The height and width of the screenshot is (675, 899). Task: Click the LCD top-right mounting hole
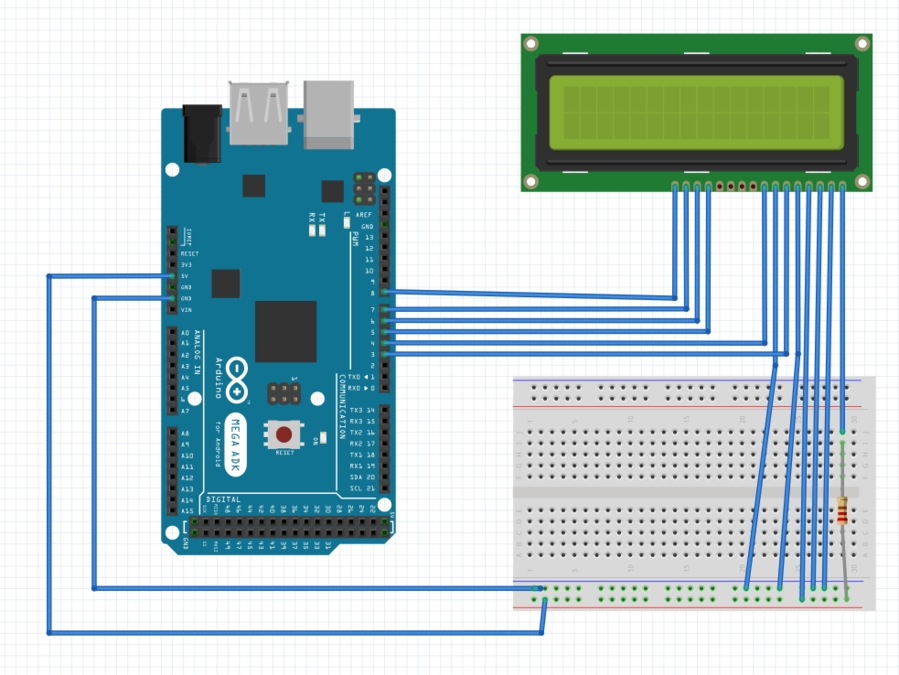click(862, 44)
